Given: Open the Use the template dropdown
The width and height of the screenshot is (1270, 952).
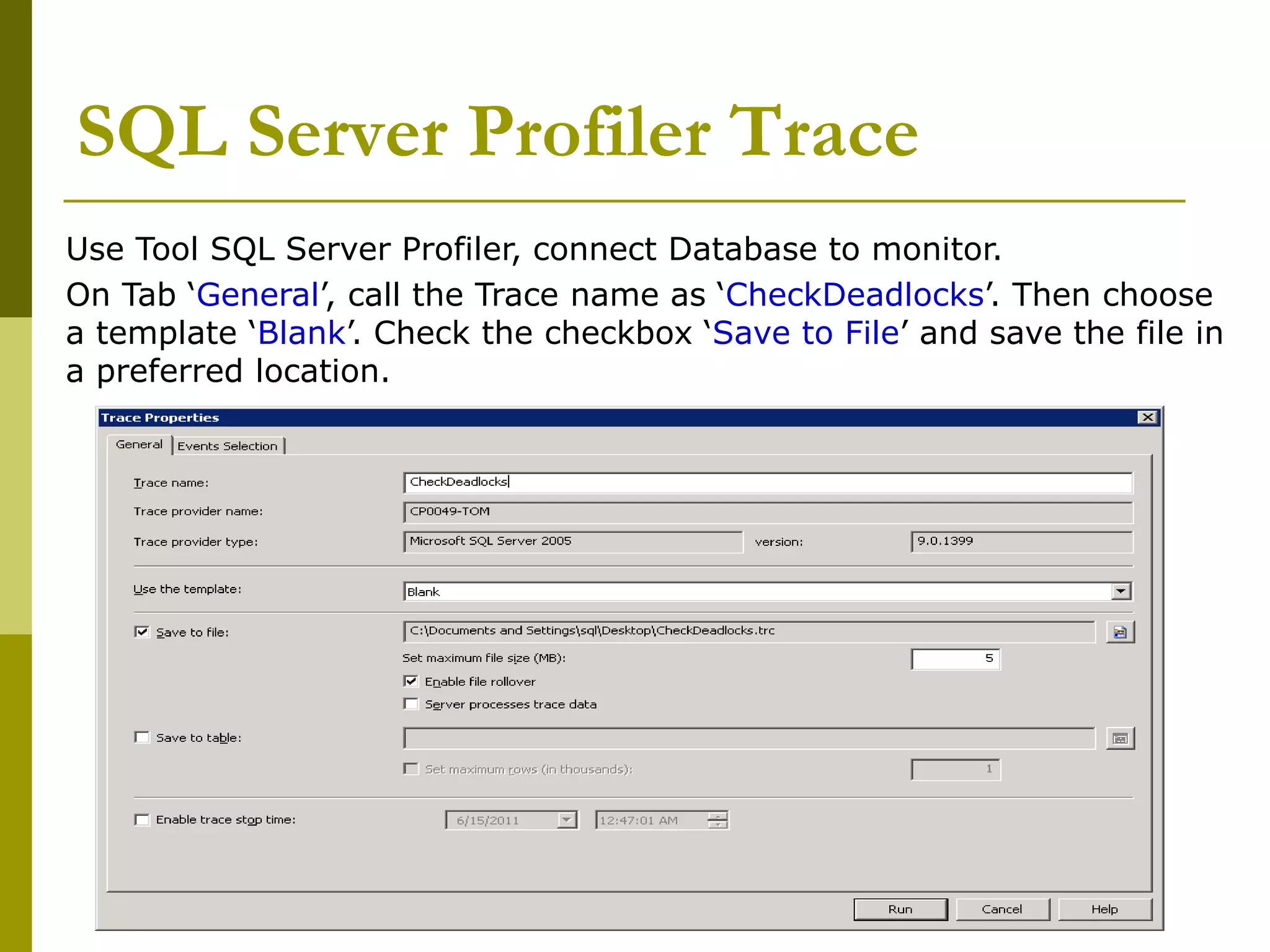Looking at the screenshot, I should click(x=1121, y=591).
